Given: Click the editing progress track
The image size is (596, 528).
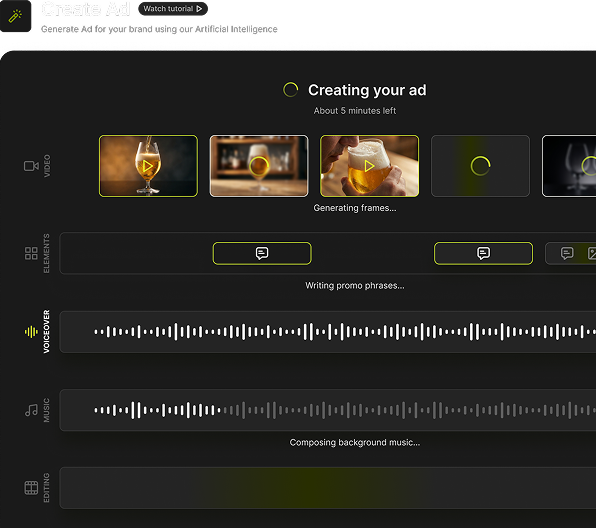Looking at the screenshot, I should pos(328,488).
